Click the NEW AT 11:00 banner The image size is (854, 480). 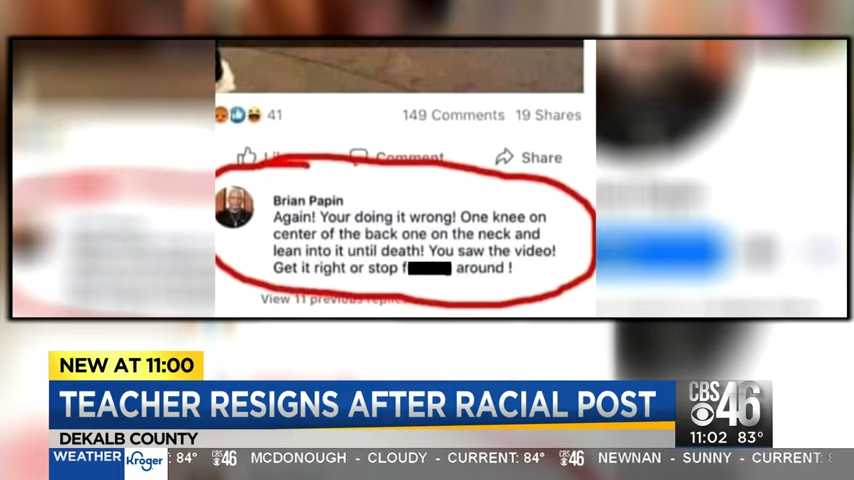click(126, 365)
